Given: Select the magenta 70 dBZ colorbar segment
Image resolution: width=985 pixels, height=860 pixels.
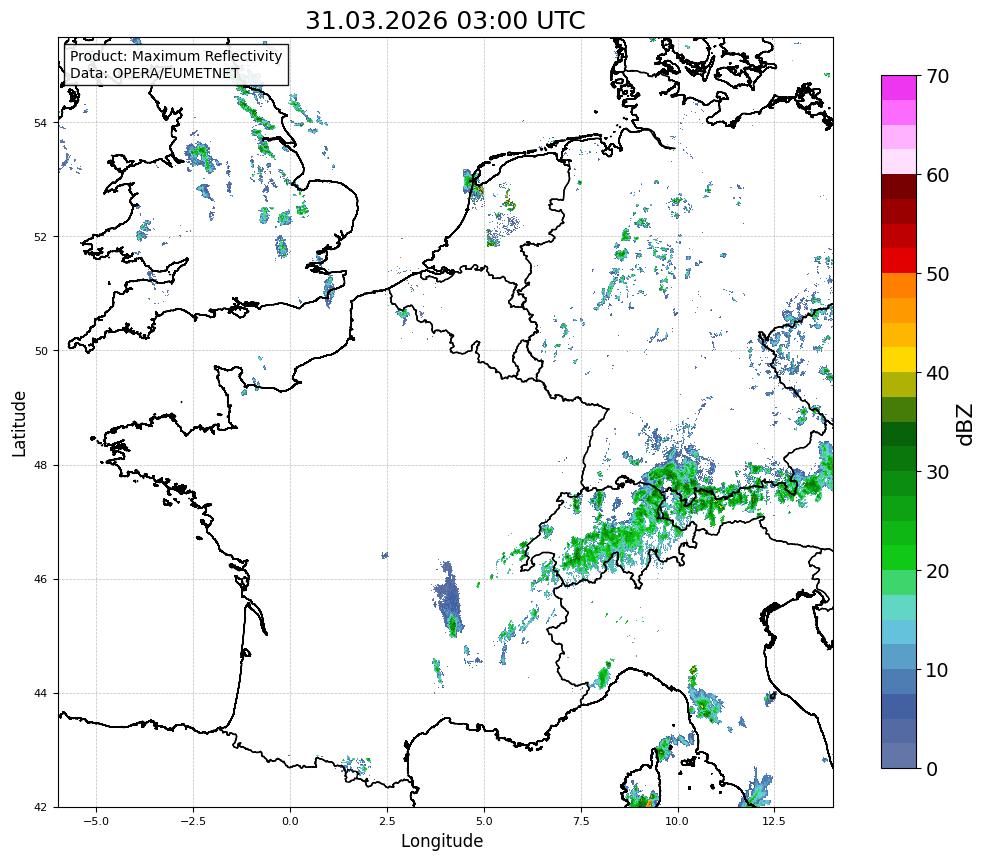Looking at the screenshot, I should (x=899, y=88).
